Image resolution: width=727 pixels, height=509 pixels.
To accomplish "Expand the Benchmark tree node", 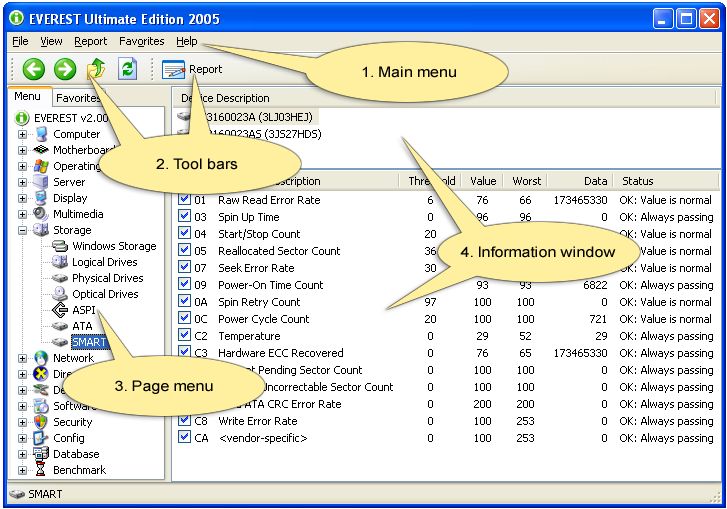I will 22,470.
